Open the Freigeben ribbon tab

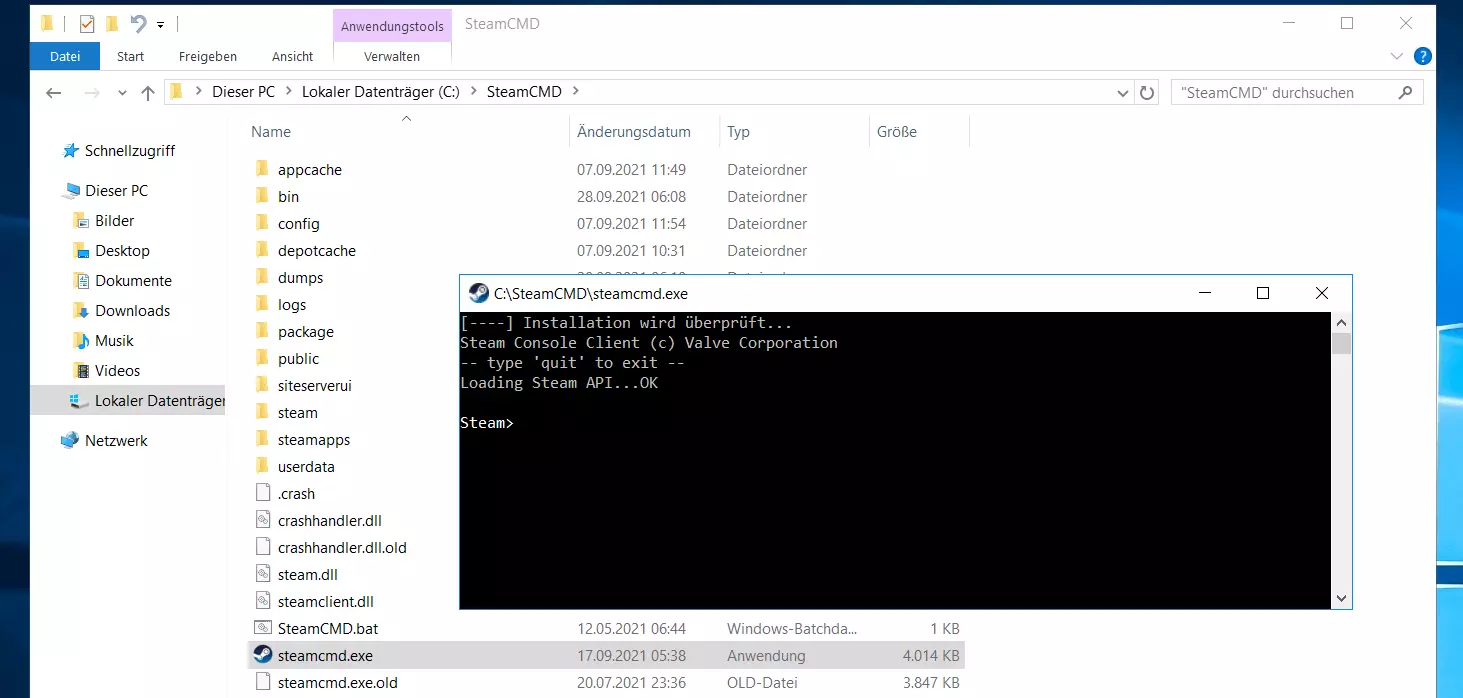point(207,56)
